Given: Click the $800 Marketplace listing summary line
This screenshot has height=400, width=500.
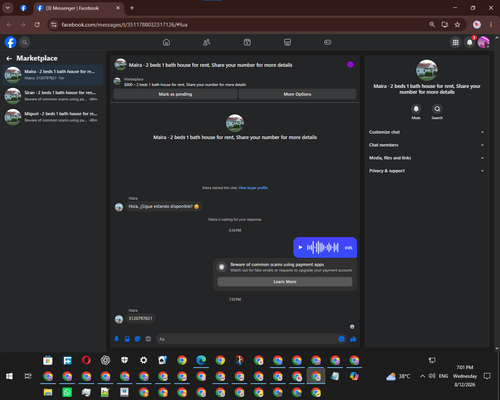Looking at the screenshot, I should pos(185,85).
